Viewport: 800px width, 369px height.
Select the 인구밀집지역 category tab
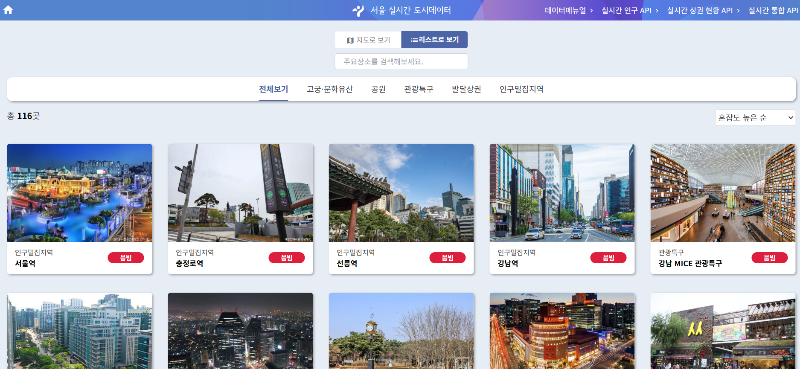(521, 89)
